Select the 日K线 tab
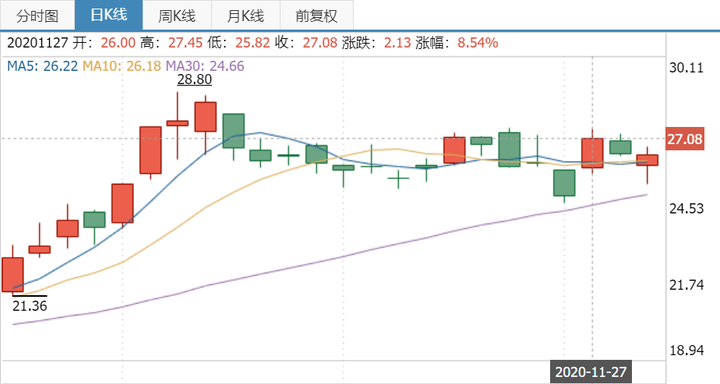This screenshot has height=384, width=720. point(109,15)
